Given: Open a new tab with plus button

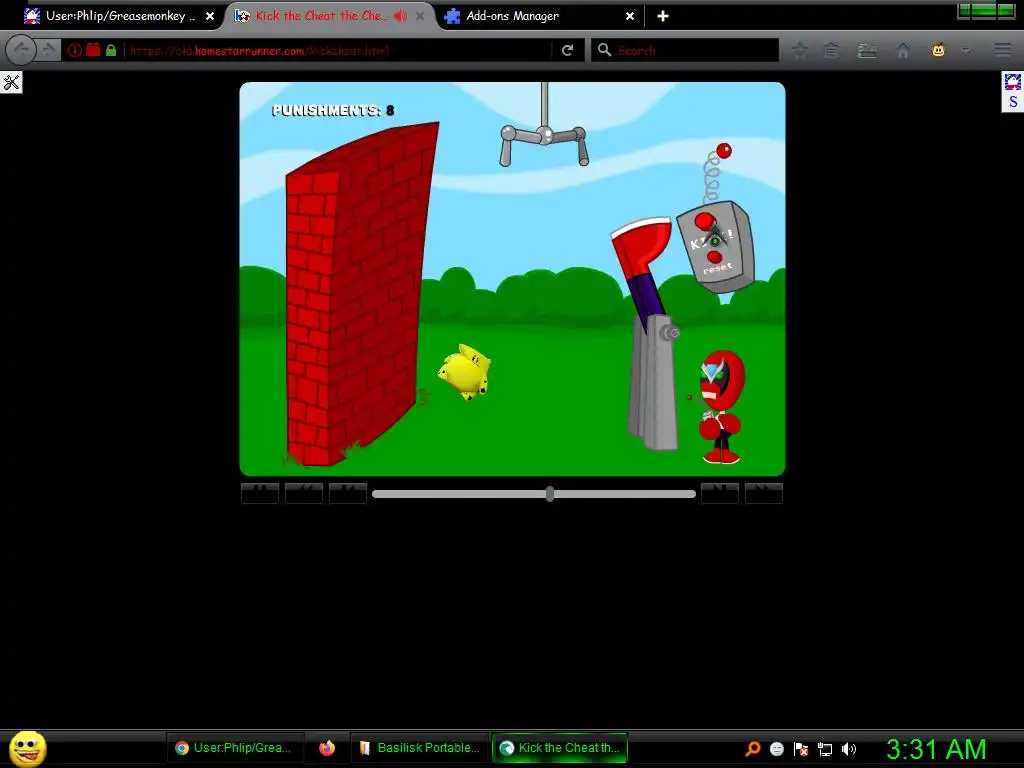Looking at the screenshot, I should [x=663, y=16].
